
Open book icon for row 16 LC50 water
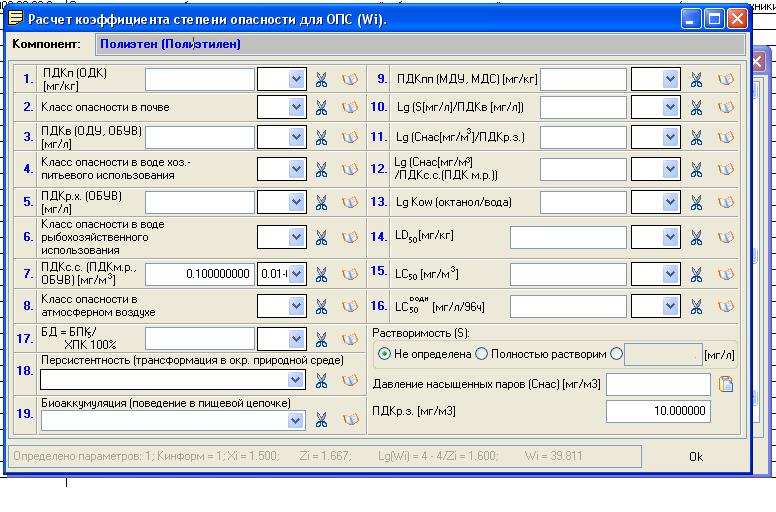pos(725,305)
